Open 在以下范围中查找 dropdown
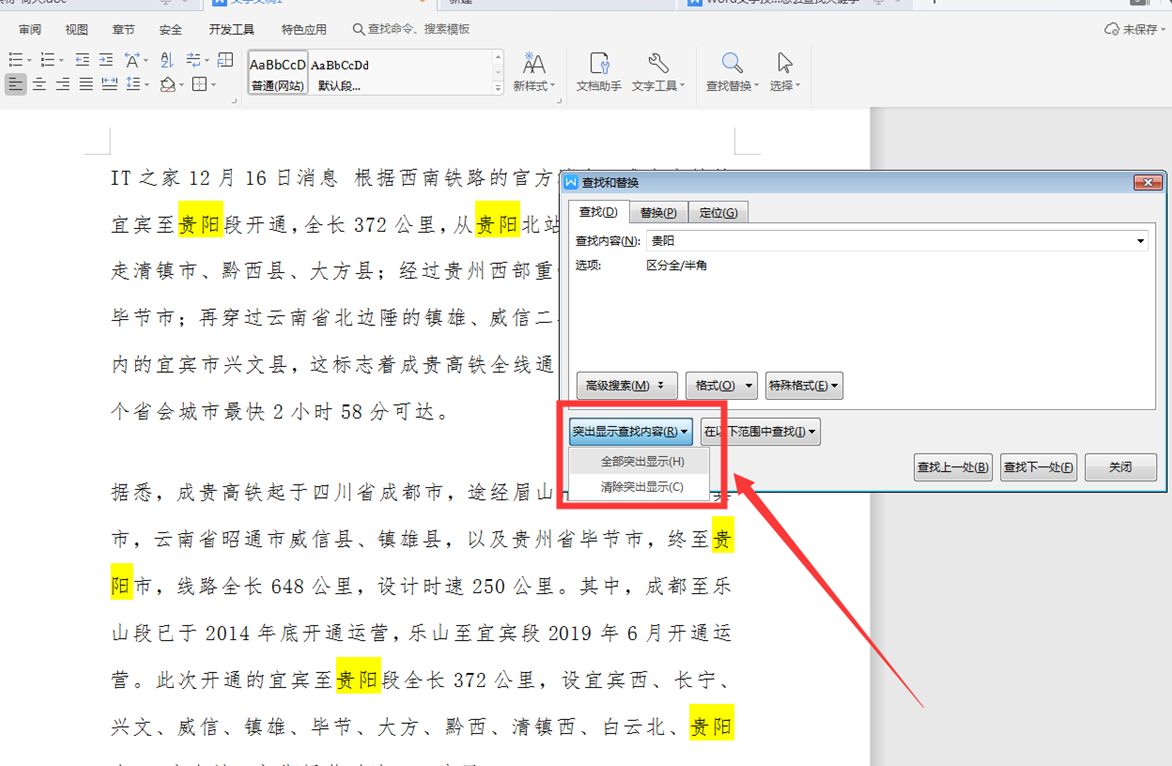 pos(760,431)
